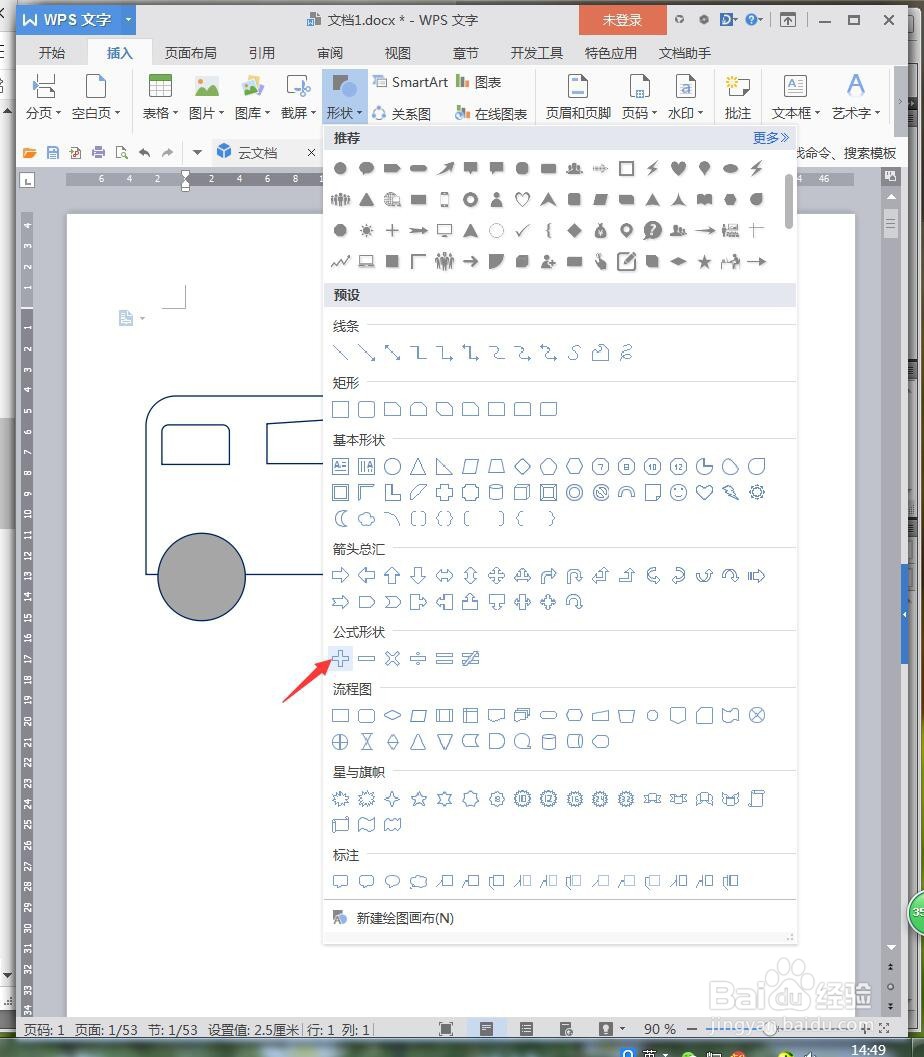Open the Picture insert tool
Image resolution: width=924 pixels, height=1057 pixels.
[x=206, y=97]
